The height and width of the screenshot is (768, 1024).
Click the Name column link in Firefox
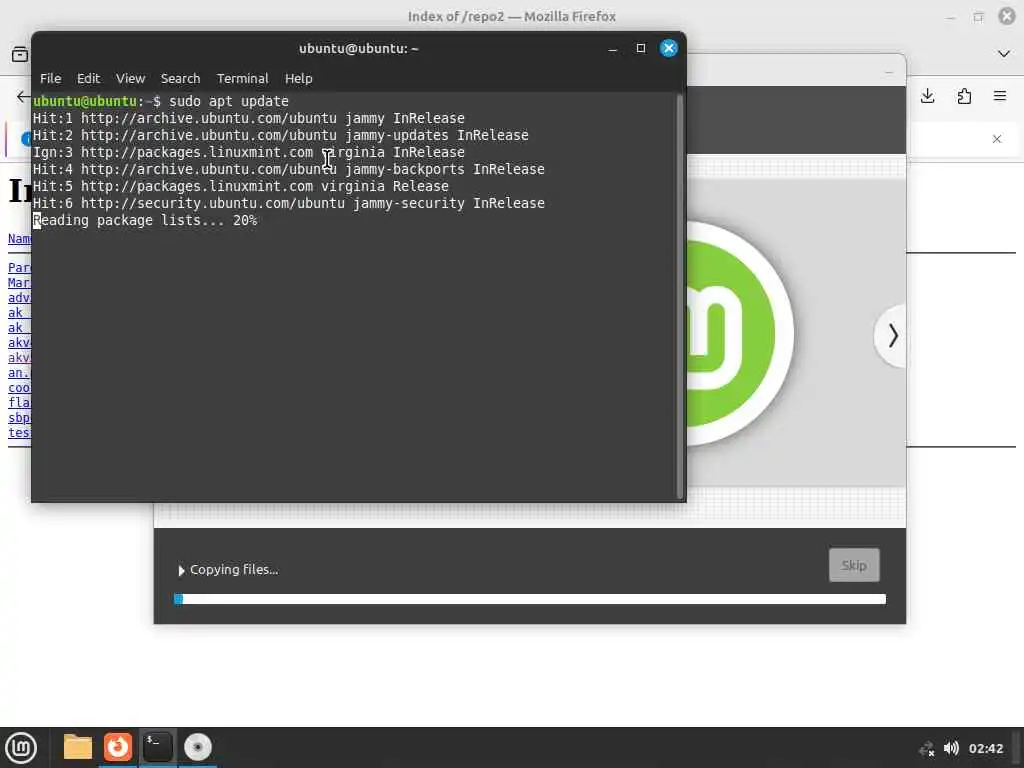pos(19,239)
